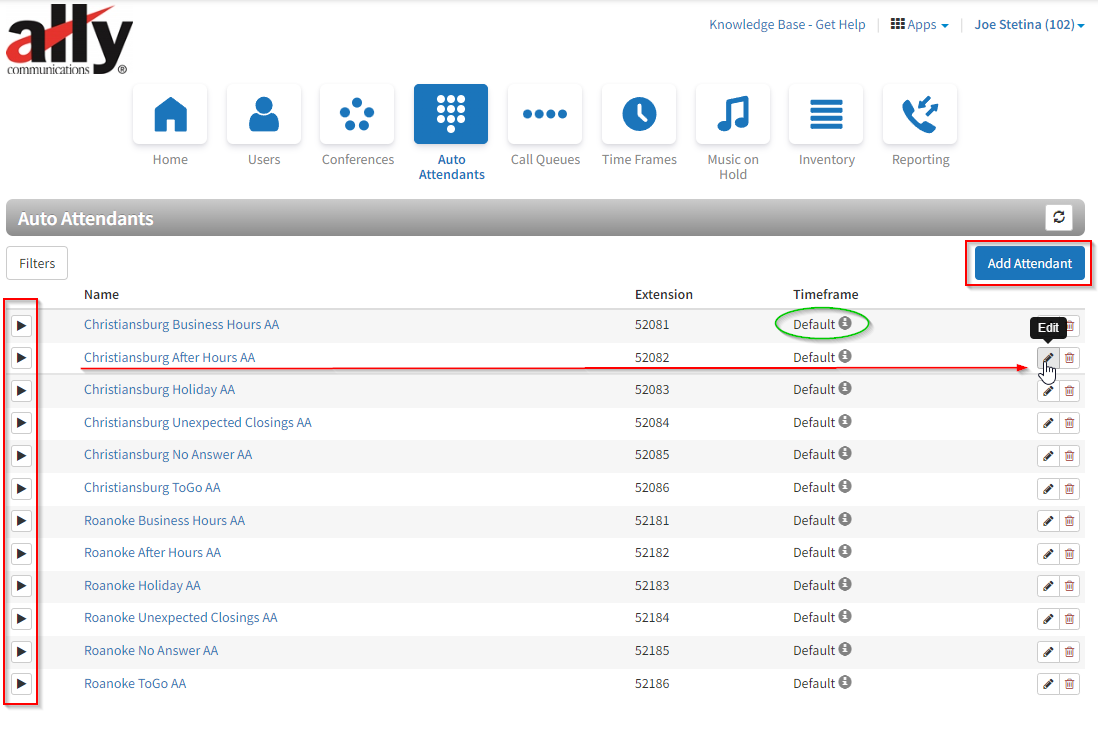Expand the Apps dropdown menu

[919, 25]
